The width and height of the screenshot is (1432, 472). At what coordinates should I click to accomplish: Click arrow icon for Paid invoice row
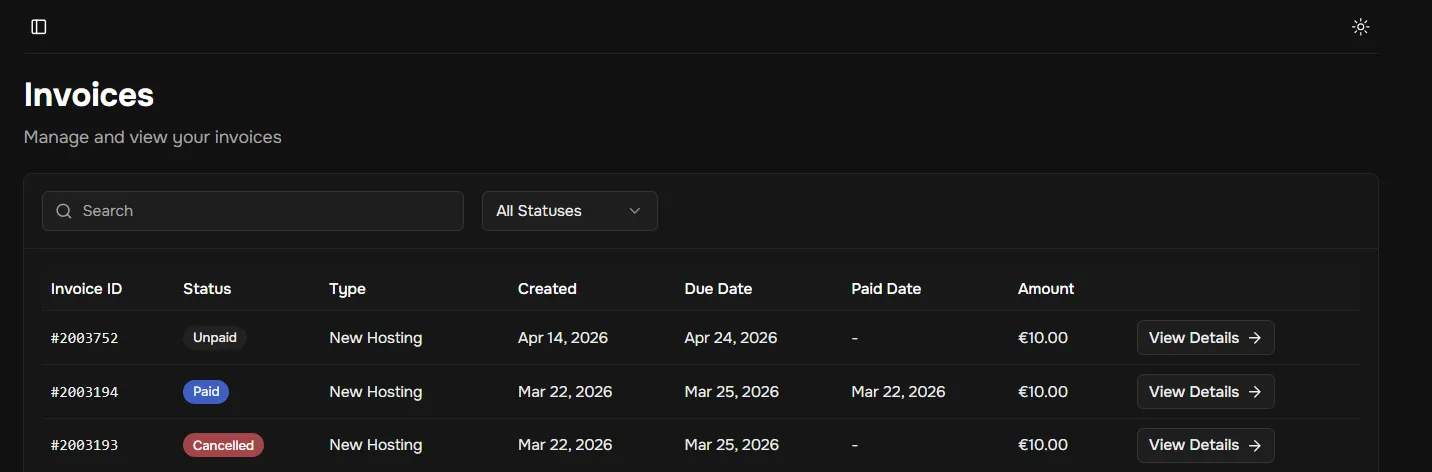[1255, 392]
